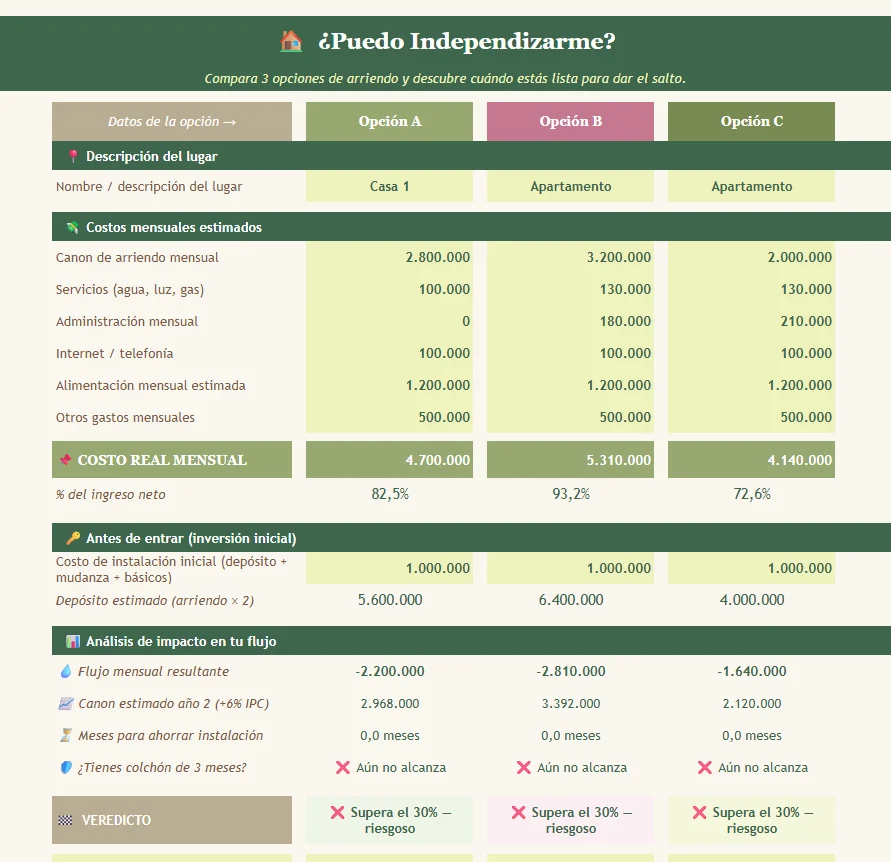891x862 pixels.
Task: Click the droplet icon beside Flujo mensual resultante
Action: (x=66, y=671)
